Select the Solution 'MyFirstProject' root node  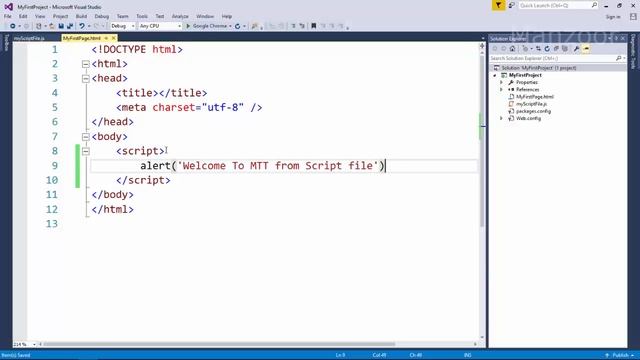[x=539, y=68]
